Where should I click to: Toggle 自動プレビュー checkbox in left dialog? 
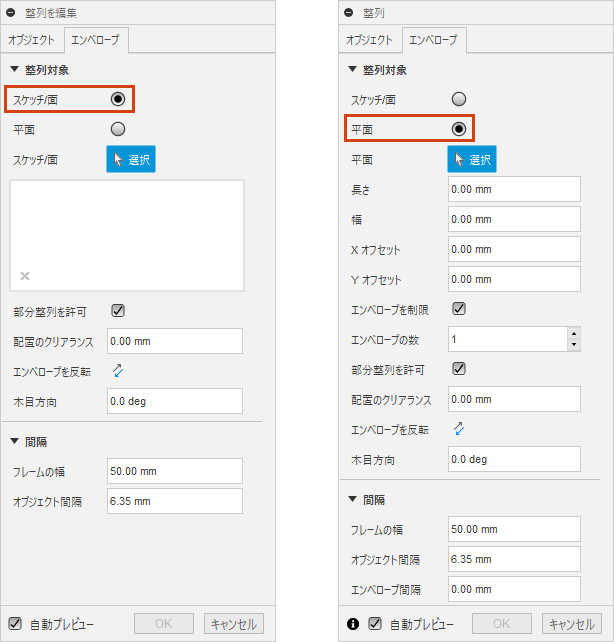(x=15, y=624)
